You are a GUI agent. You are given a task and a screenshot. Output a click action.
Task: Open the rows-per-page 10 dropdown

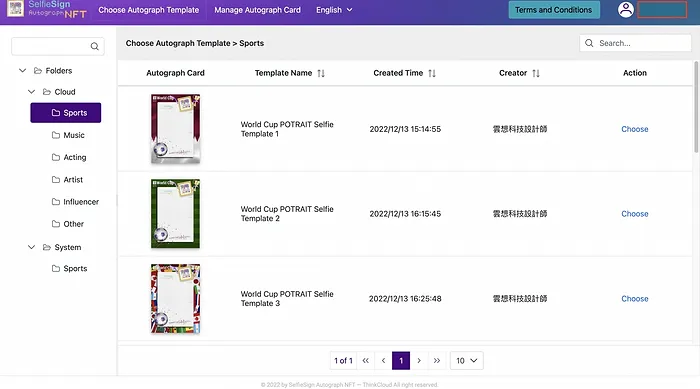[x=467, y=360]
